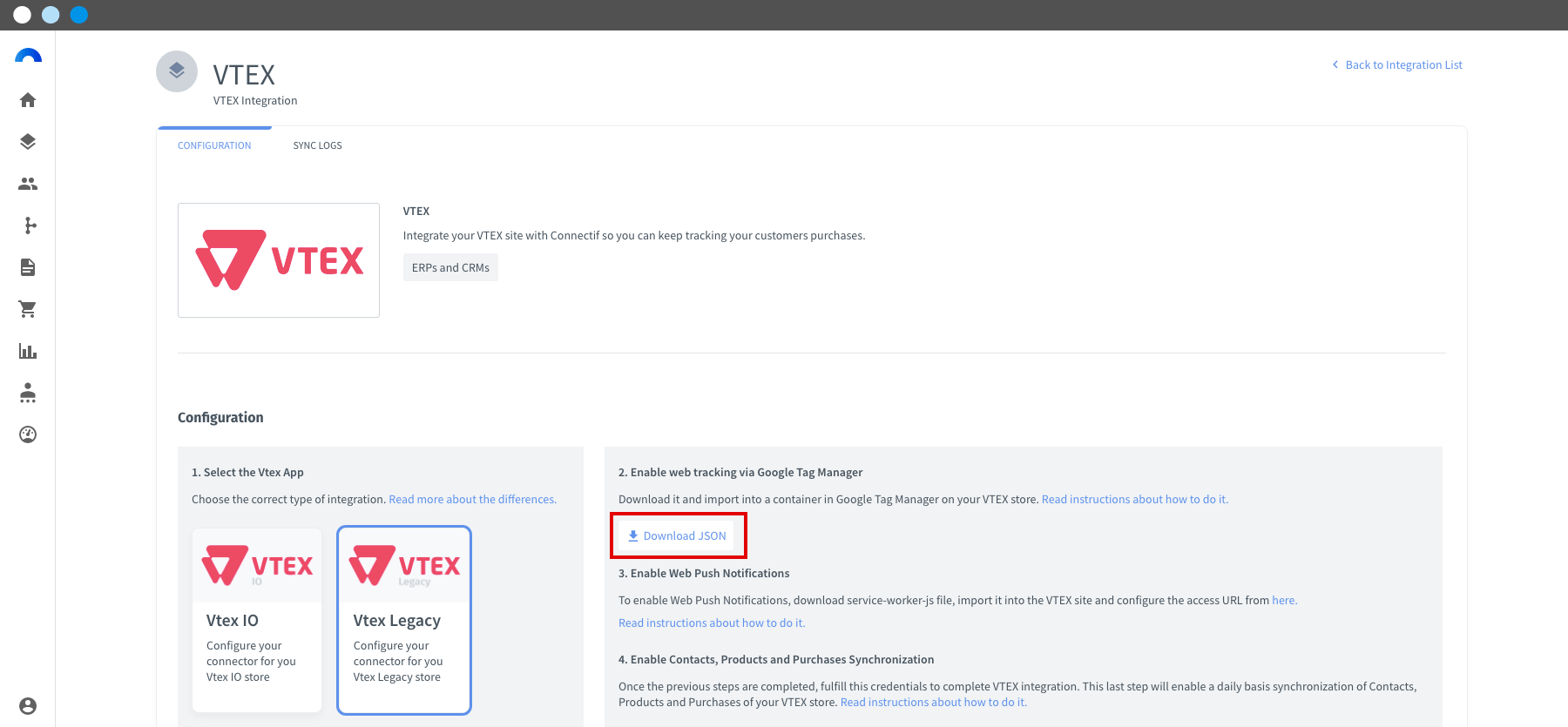Open the shopping cart icon in the sidebar
The image size is (1568, 727).
coord(28,309)
